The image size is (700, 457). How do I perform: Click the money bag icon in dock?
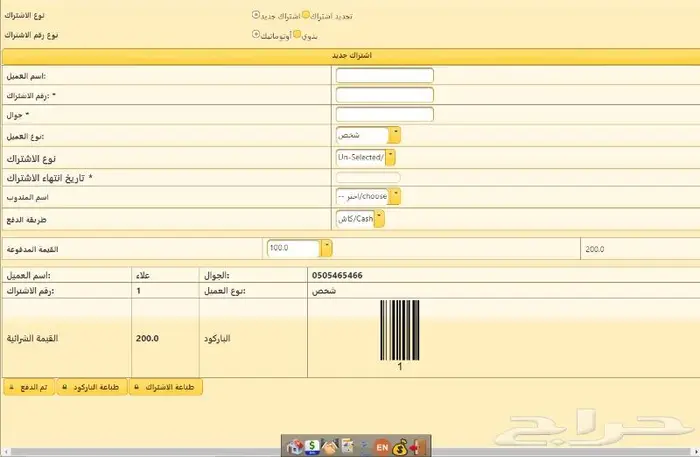pyautogui.click(x=400, y=446)
